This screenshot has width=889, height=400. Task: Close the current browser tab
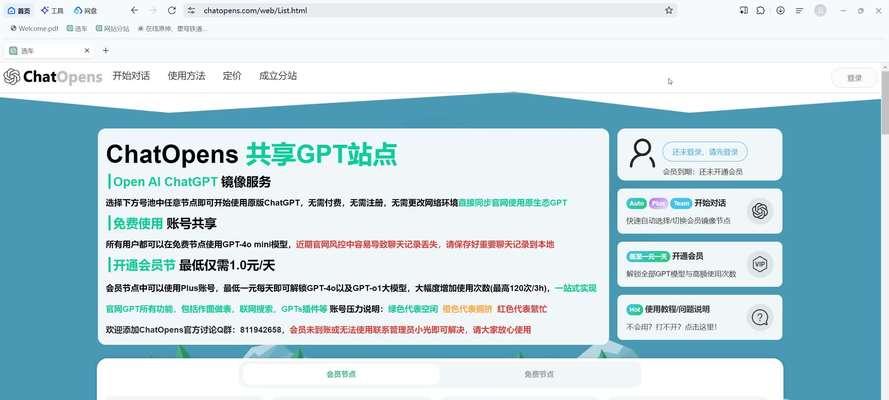click(x=87, y=50)
